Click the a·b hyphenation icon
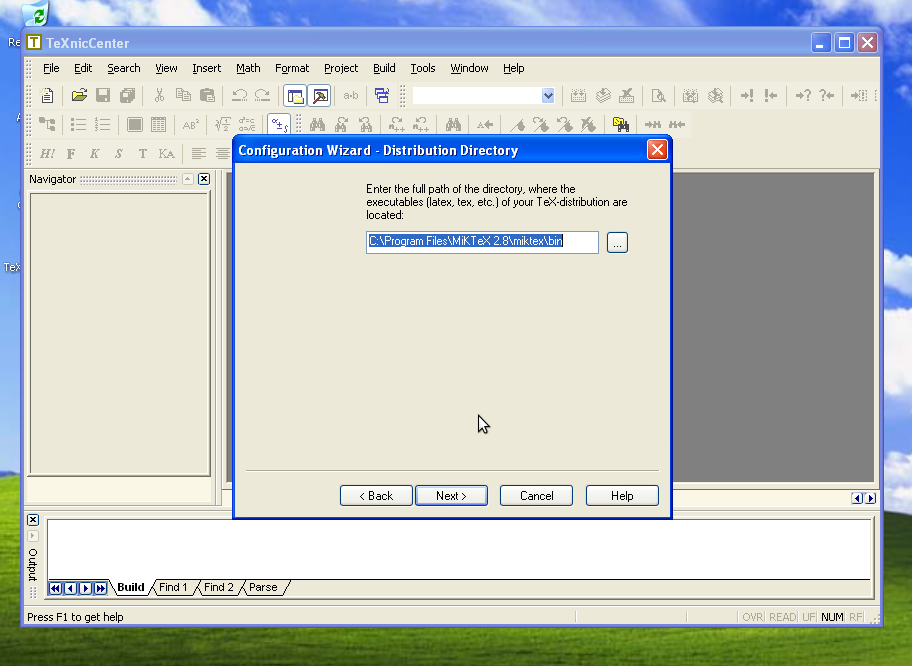912x666 pixels. point(351,95)
